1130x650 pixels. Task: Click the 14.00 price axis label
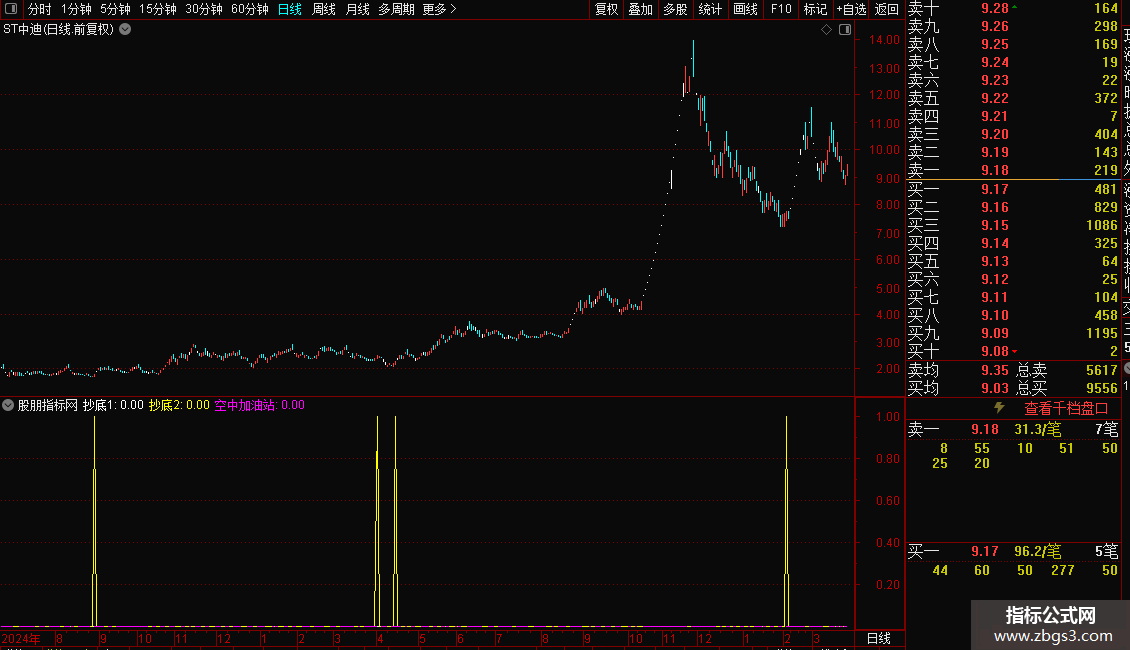point(884,40)
